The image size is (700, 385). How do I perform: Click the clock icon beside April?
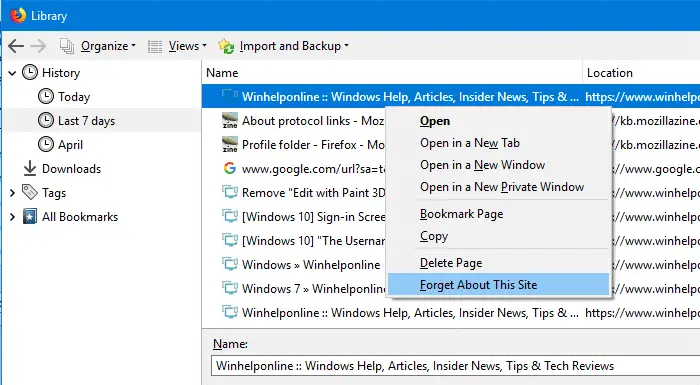pos(46,145)
